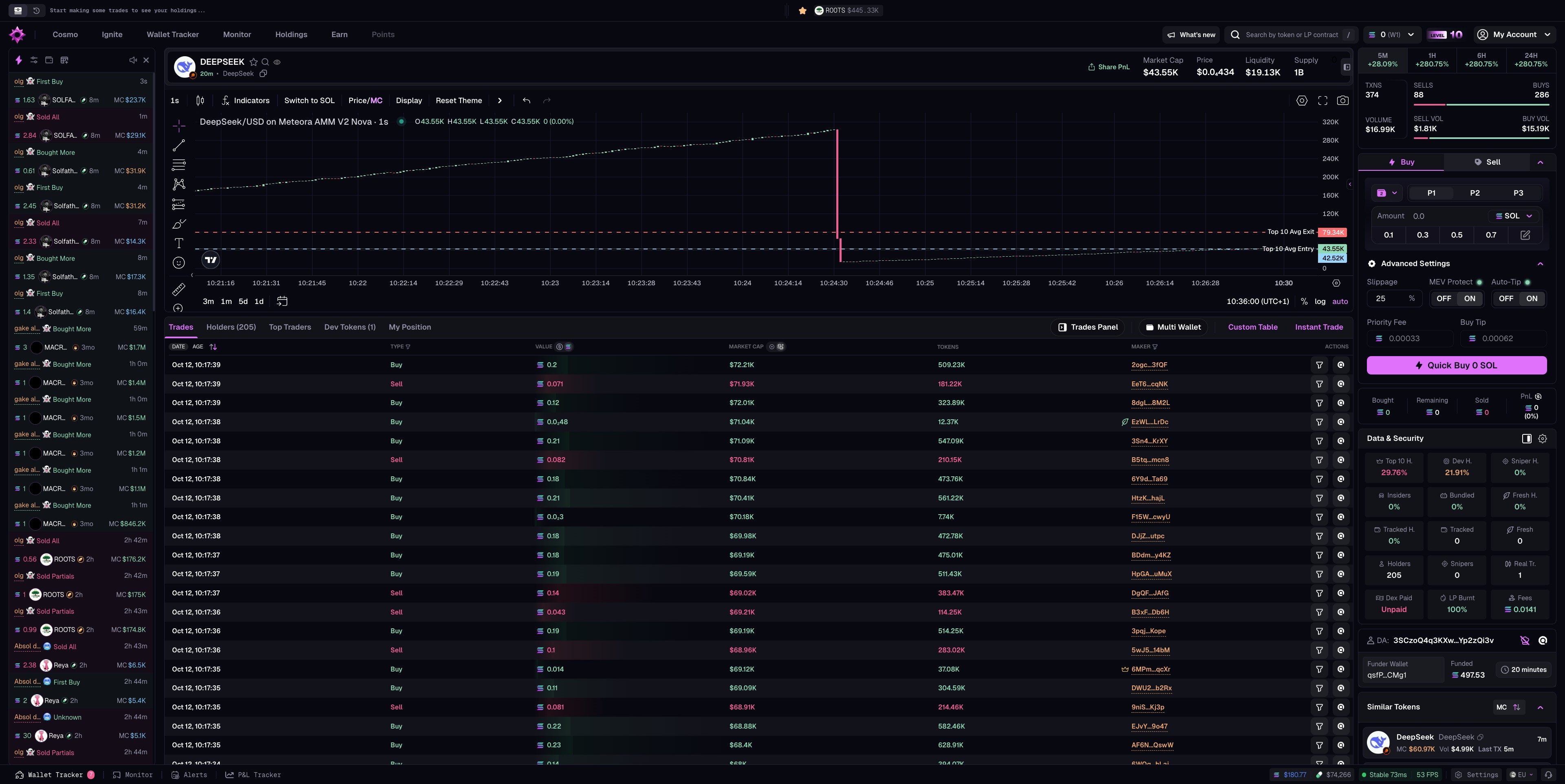Open My Position tab

[410, 327]
